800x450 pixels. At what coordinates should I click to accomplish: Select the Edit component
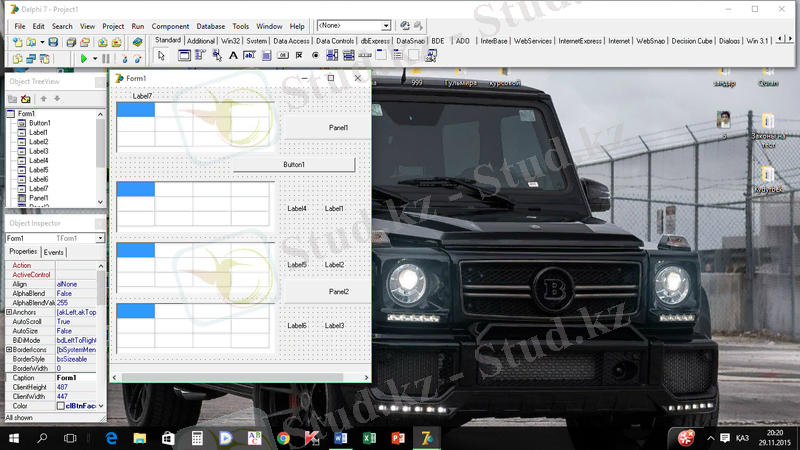pyautogui.click(x=249, y=56)
